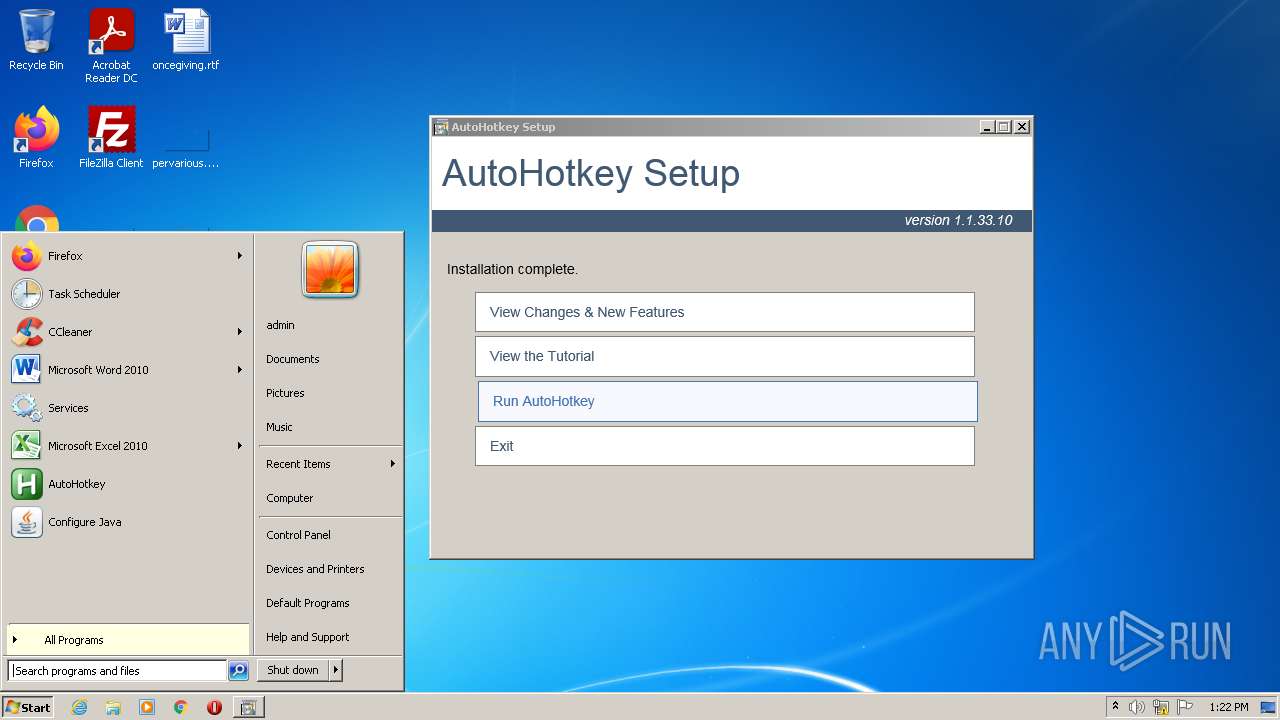Screen dimensions: 1280x720
Task: Click the Configure Java icon
Action: (x=27, y=522)
